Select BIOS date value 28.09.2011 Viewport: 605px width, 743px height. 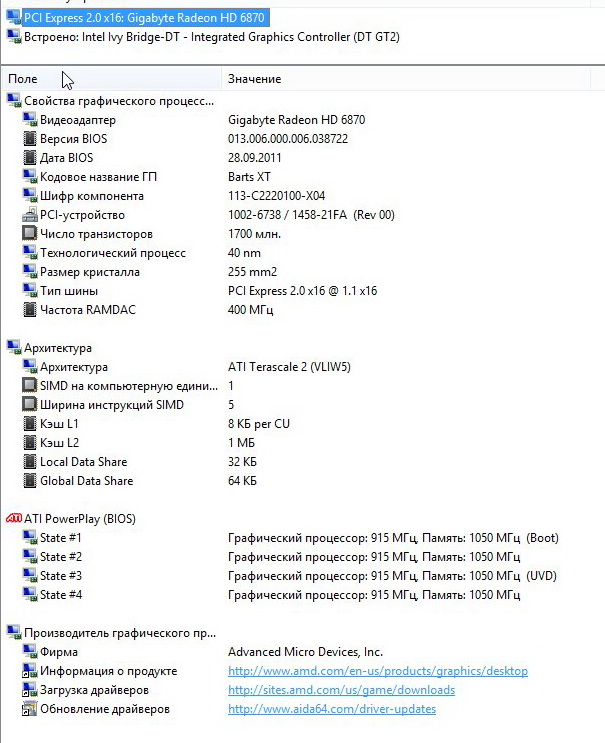coord(255,157)
